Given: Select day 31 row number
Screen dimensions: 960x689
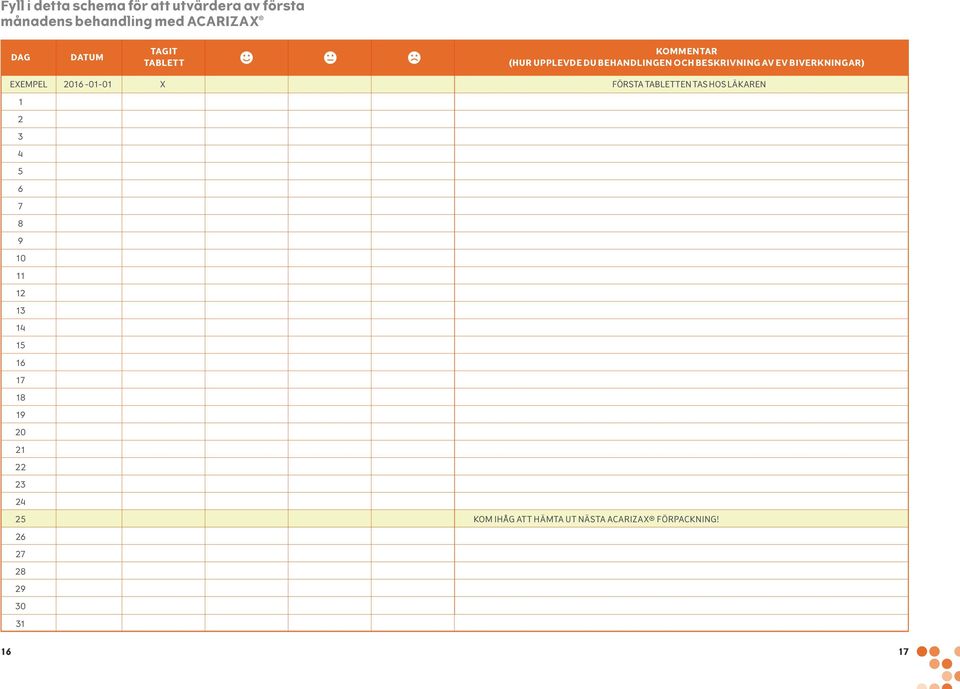Looking at the screenshot, I should pyautogui.click(x=21, y=624).
